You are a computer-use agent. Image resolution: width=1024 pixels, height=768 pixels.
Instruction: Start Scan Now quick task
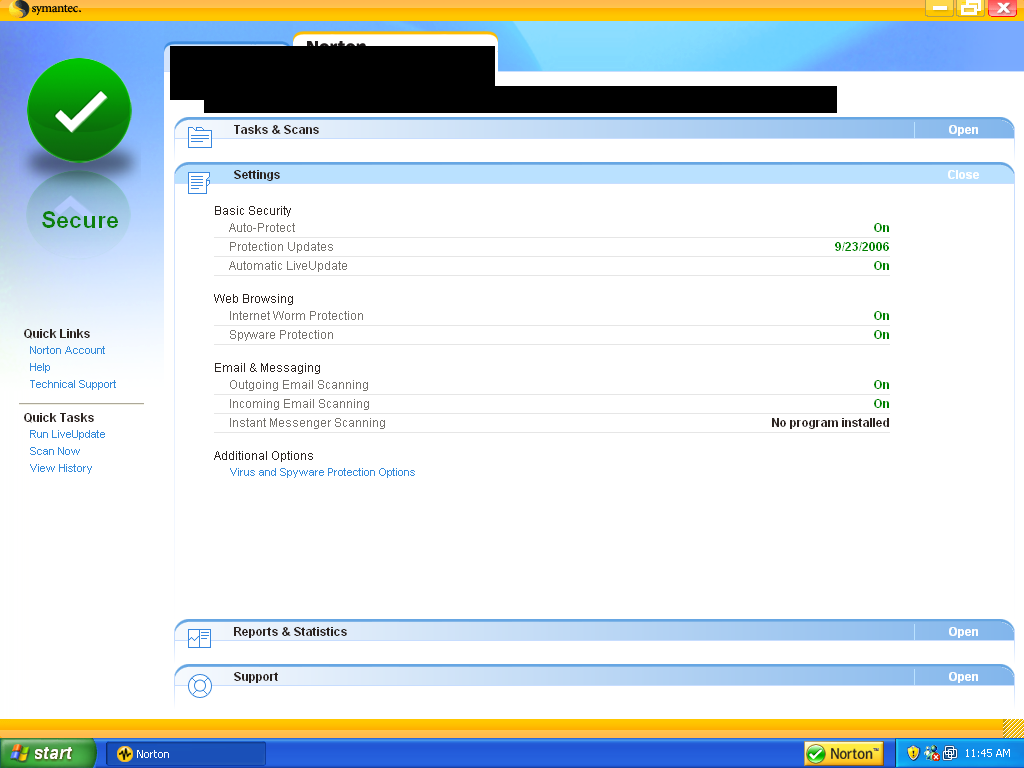[x=54, y=451]
